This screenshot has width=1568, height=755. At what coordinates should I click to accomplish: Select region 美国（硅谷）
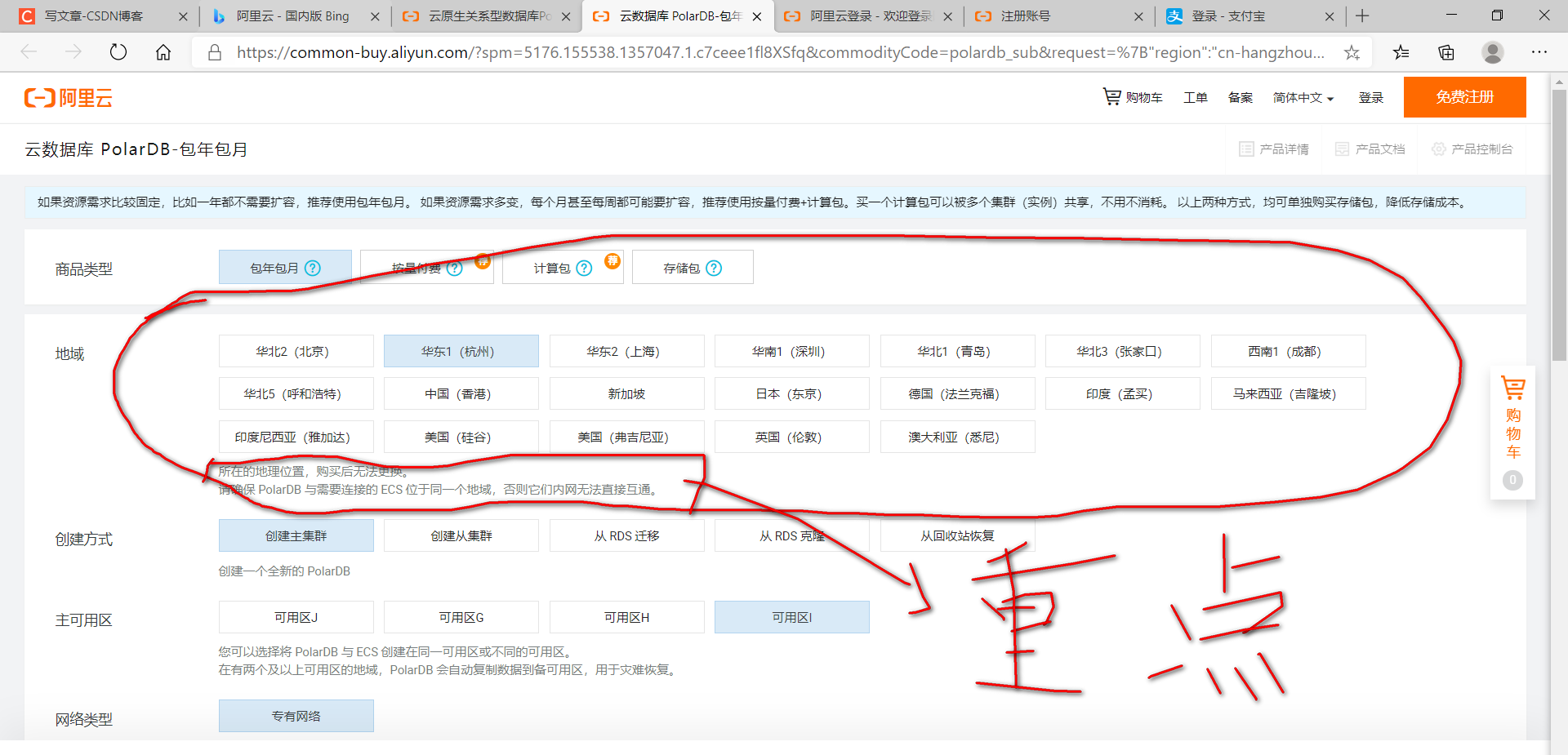(x=461, y=437)
